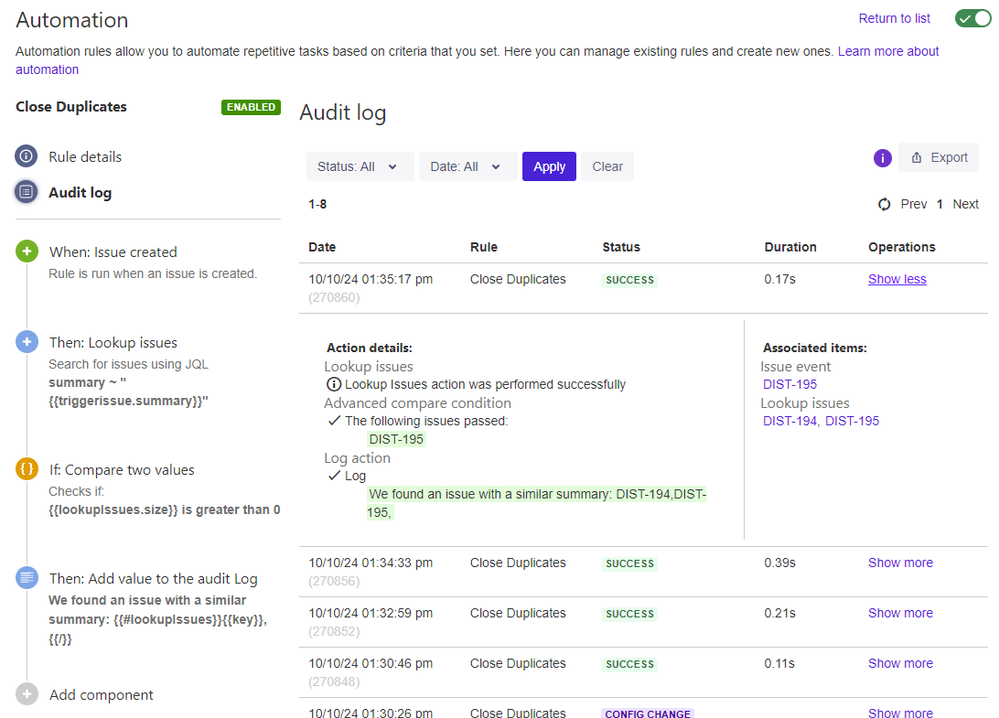Select the Lookup issues action icon
Viewport: 999px width, 718px height.
tap(27, 342)
